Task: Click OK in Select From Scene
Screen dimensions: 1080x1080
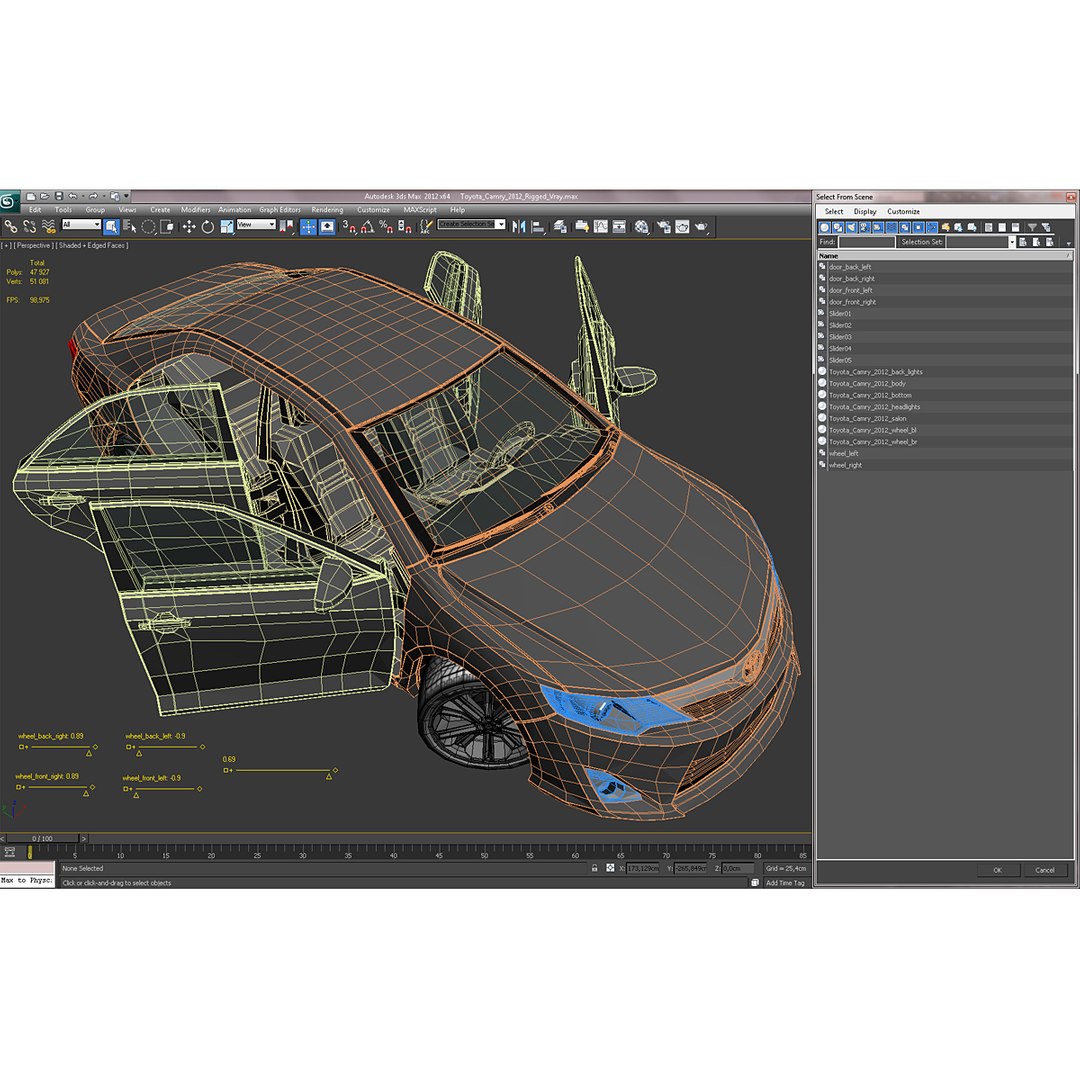Action: click(997, 870)
